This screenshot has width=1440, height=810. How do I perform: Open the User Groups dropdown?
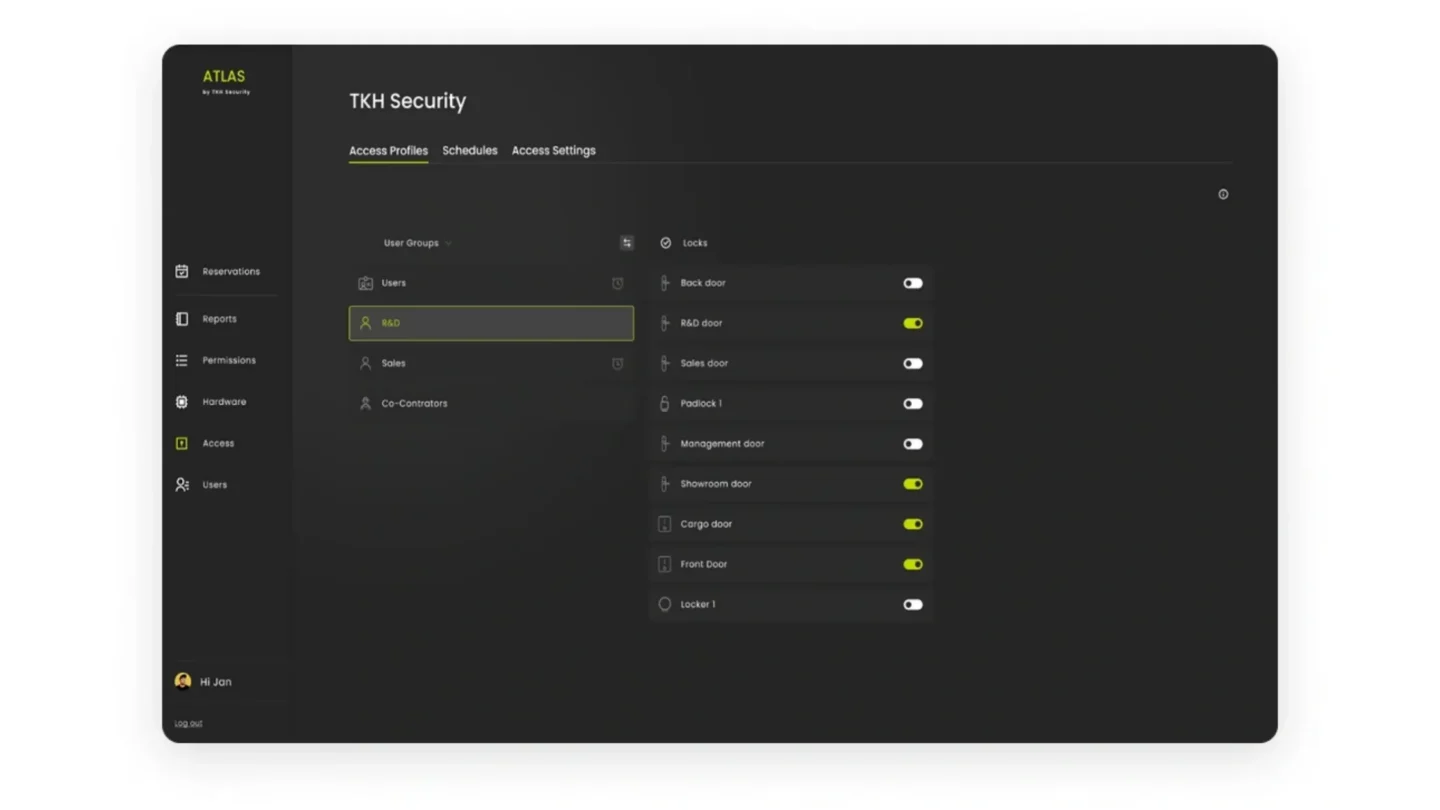418,243
